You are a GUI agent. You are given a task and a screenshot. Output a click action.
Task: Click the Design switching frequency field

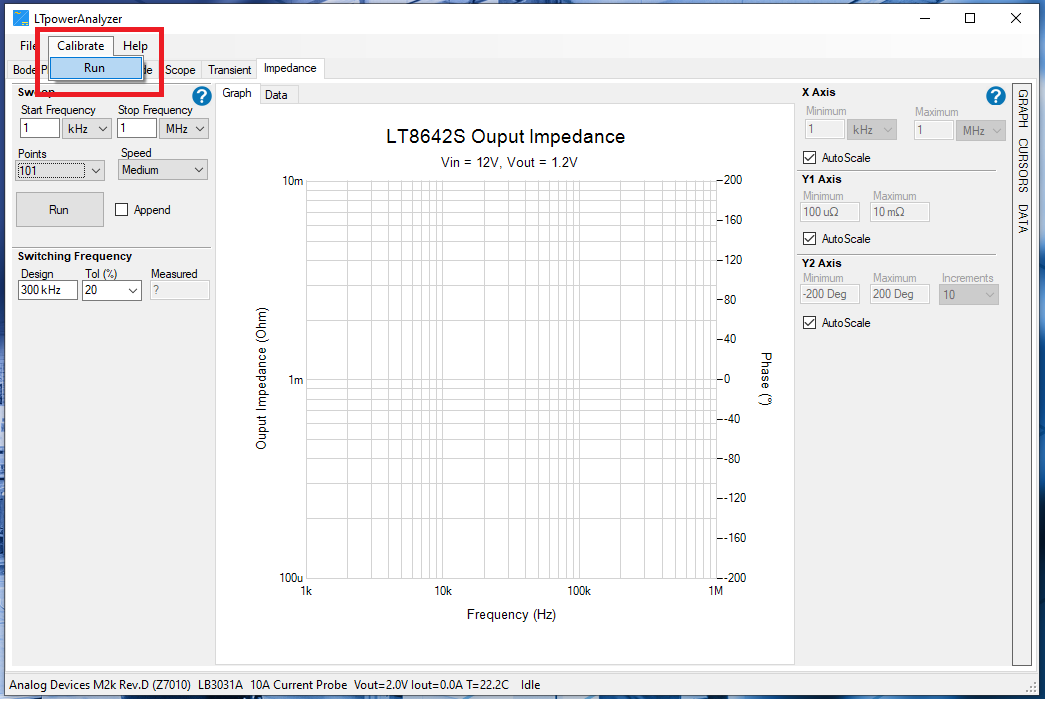(x=46, y=290)
